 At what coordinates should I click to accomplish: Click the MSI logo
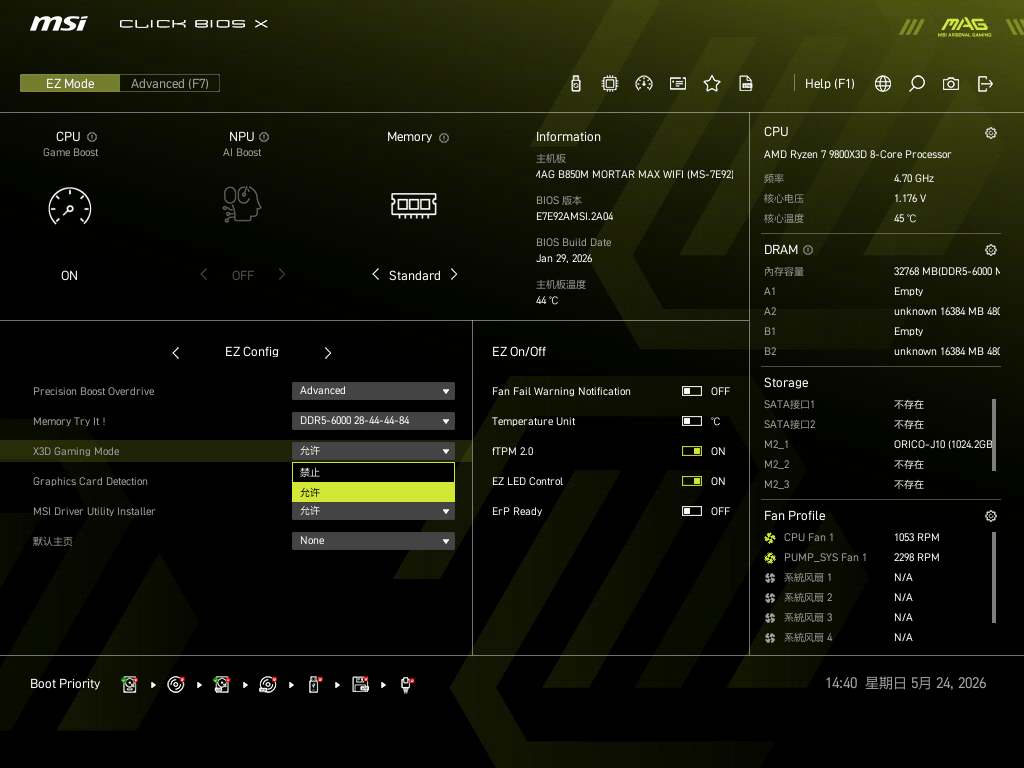point(59,24)
